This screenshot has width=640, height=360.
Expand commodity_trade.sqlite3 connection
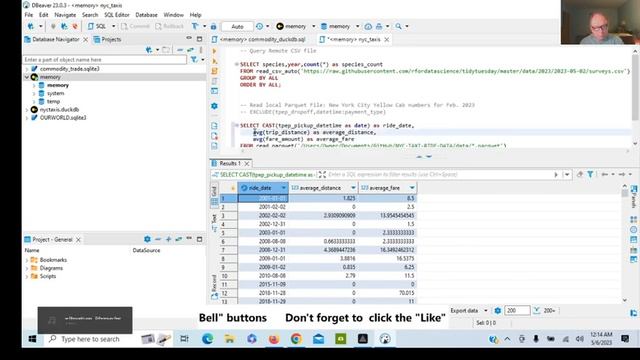(x=27, y=69)
